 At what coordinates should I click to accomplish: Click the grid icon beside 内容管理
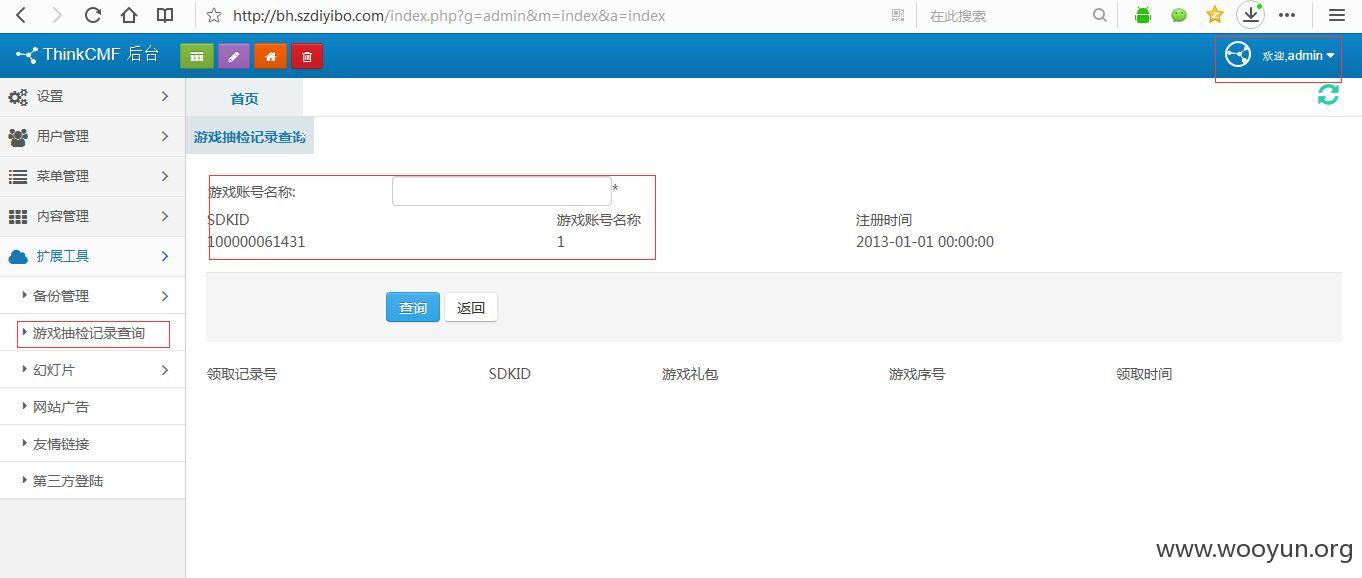click(18, 217)
